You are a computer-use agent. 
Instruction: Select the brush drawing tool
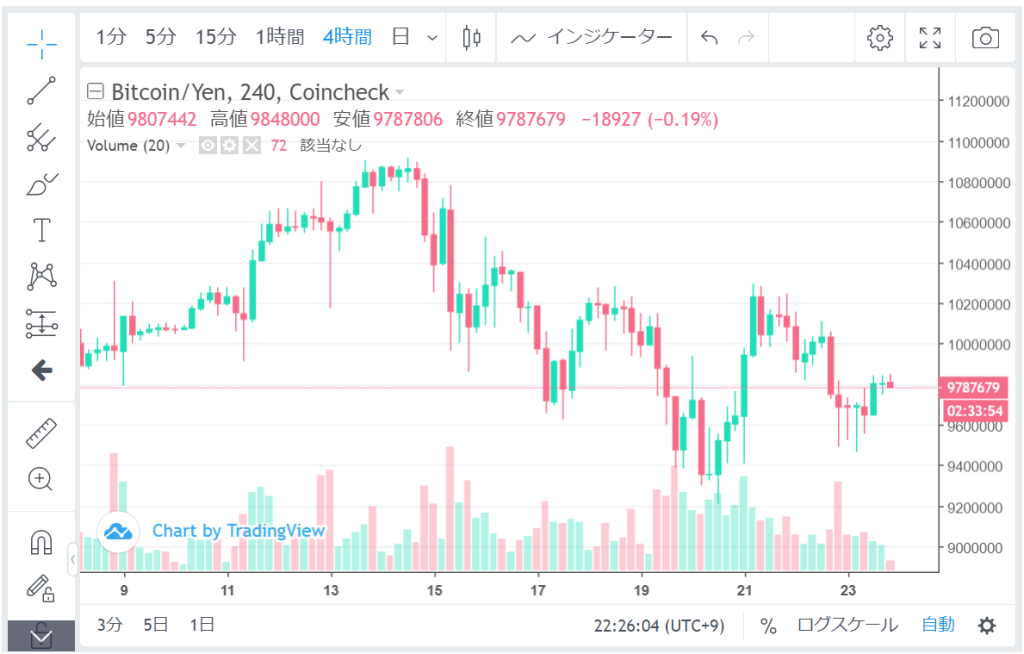pos(41,184)
